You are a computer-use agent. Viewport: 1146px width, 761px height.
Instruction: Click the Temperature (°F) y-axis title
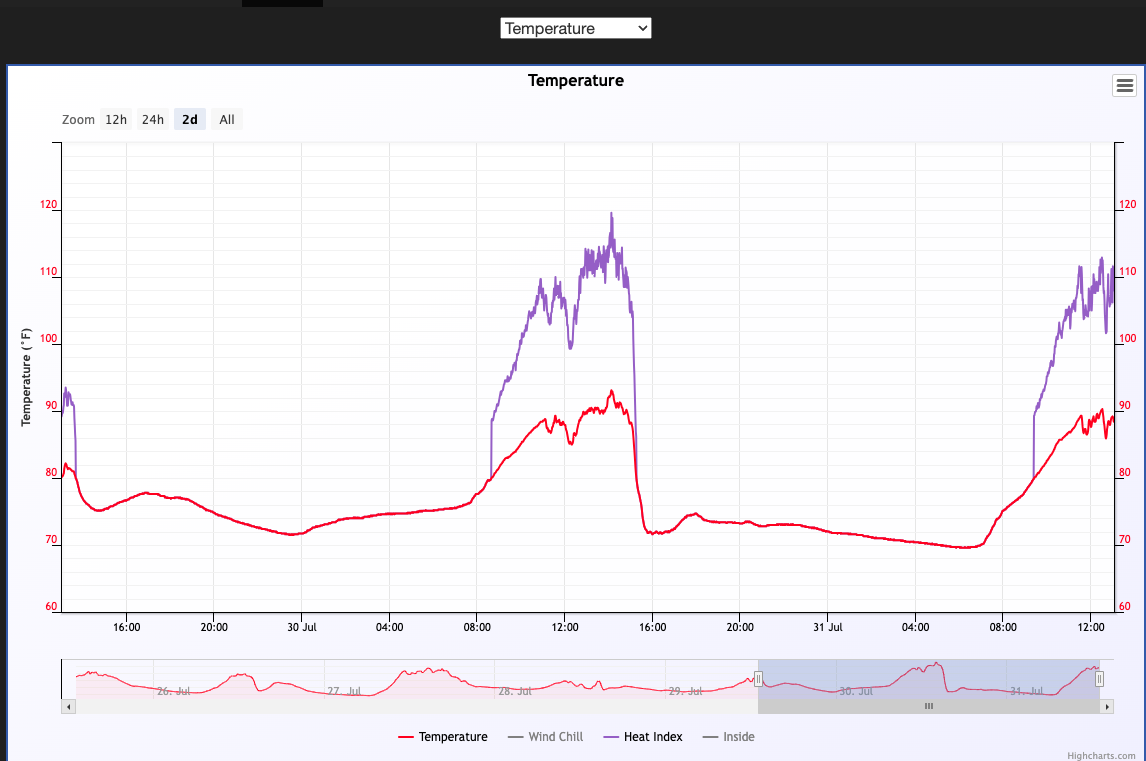click(x=26, y=377)
